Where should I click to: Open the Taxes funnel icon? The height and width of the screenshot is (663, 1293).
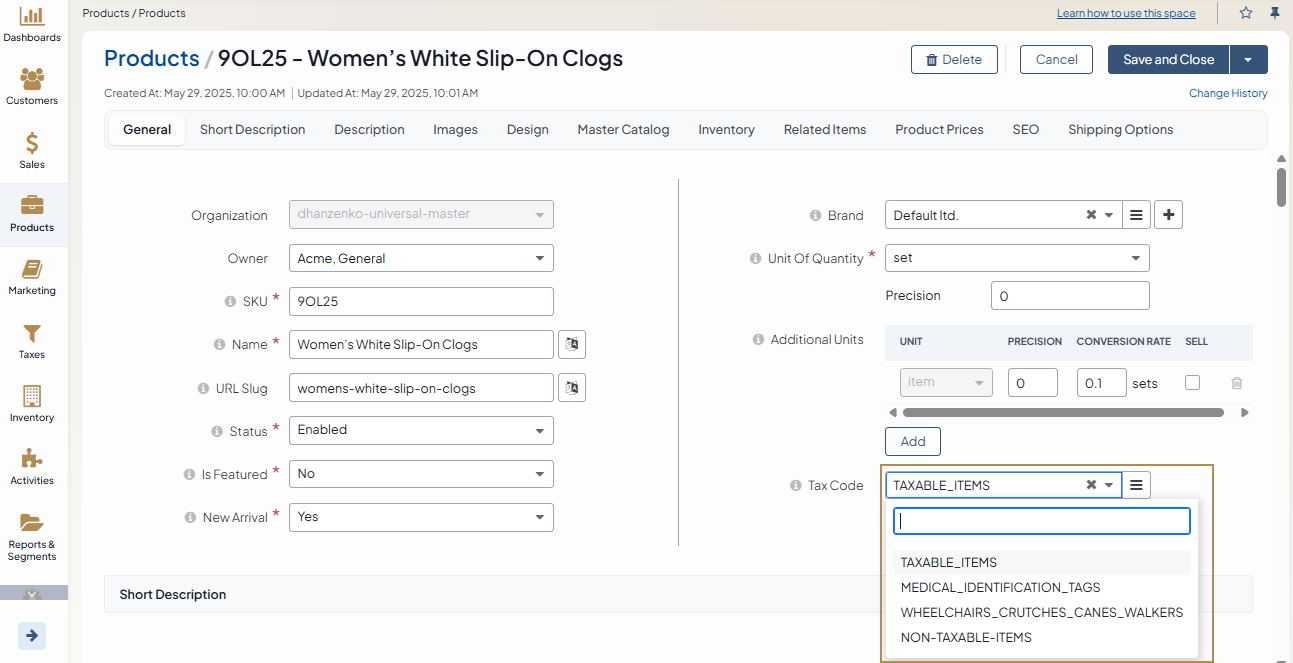pos(32,335)
